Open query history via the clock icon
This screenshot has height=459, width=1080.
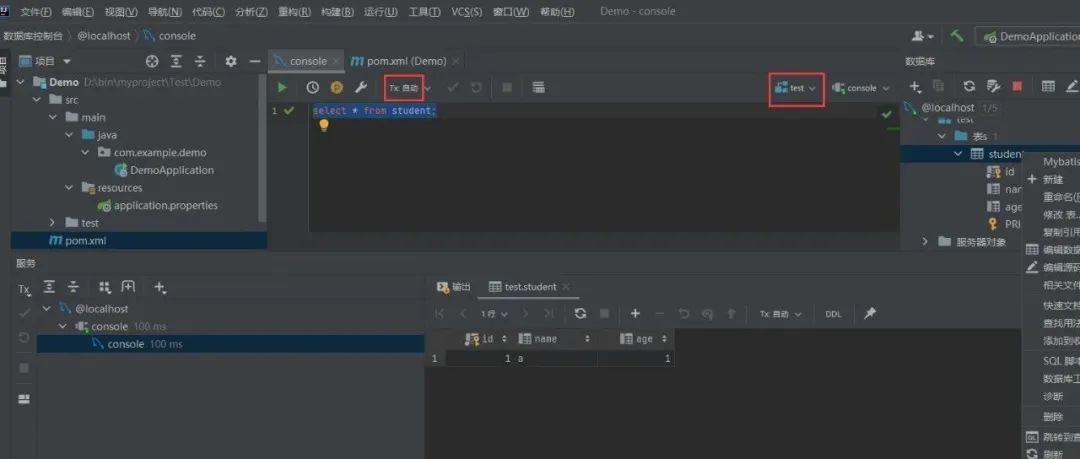pyautogui.click(x=313, y=88)
